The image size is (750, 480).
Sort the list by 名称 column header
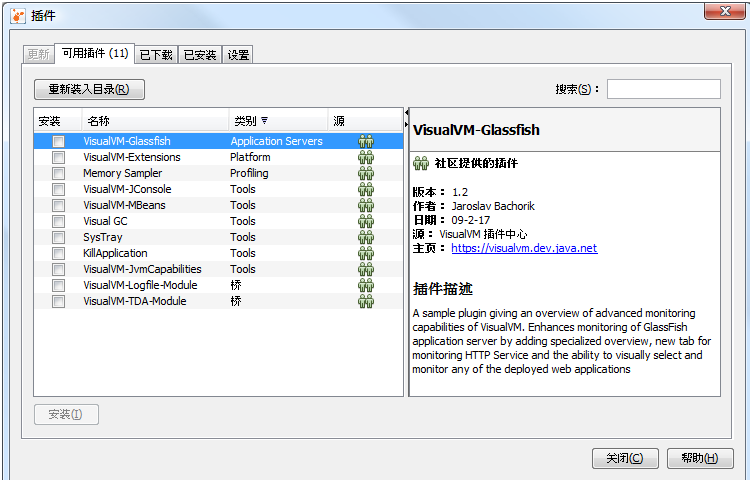(155, 121)
